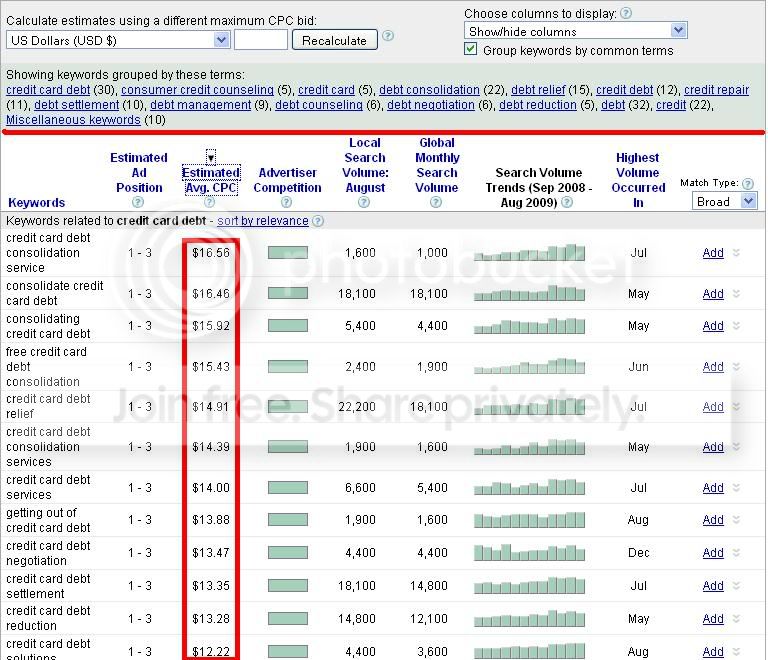This screenshot has height=660, width=768.
Task: Click the maximum CPC bid input field
Action: tap(261, 40)
